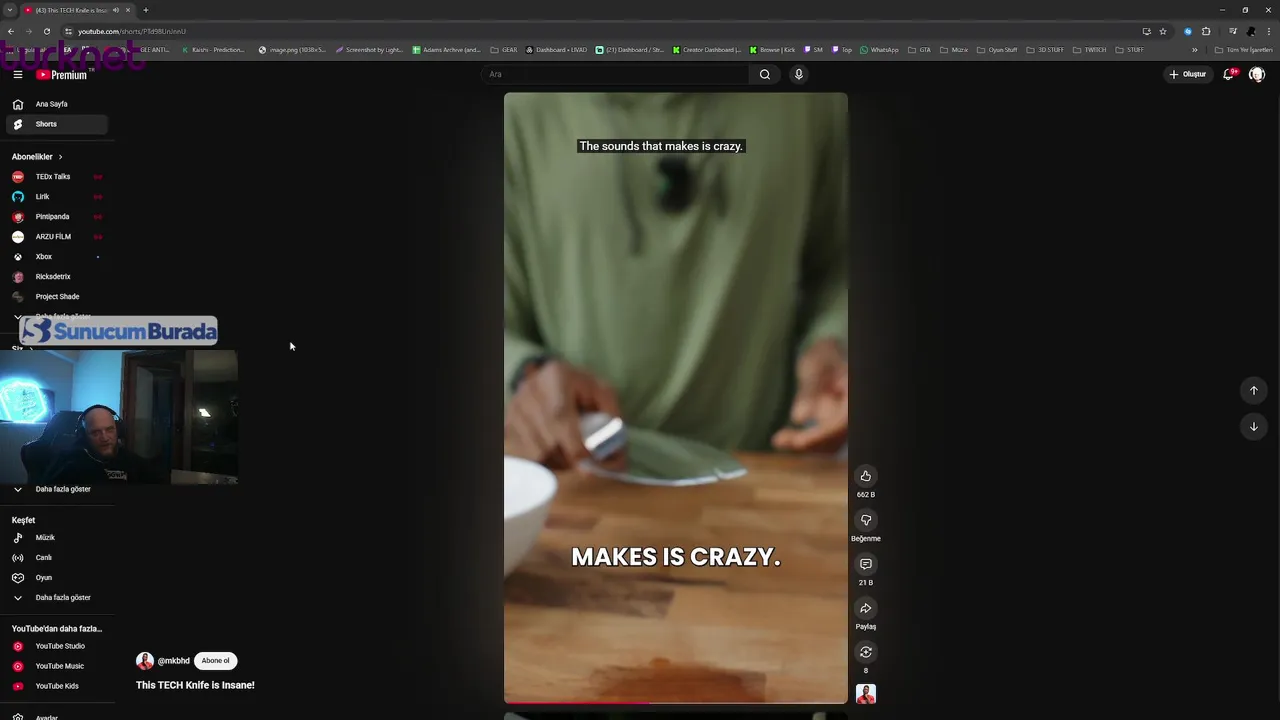Reload the page
The image size is (1280, 720).
click(x=46, y=31)
